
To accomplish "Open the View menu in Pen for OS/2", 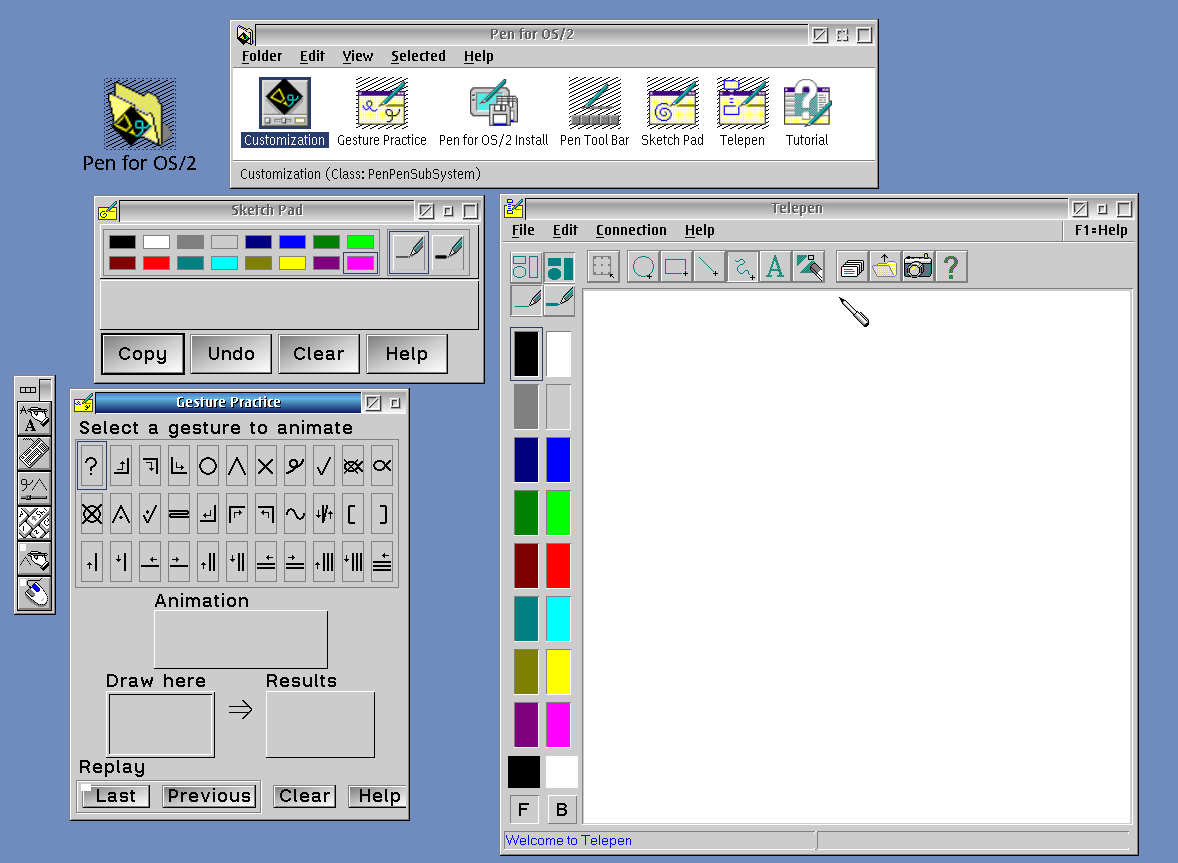I will coord(358,56).
